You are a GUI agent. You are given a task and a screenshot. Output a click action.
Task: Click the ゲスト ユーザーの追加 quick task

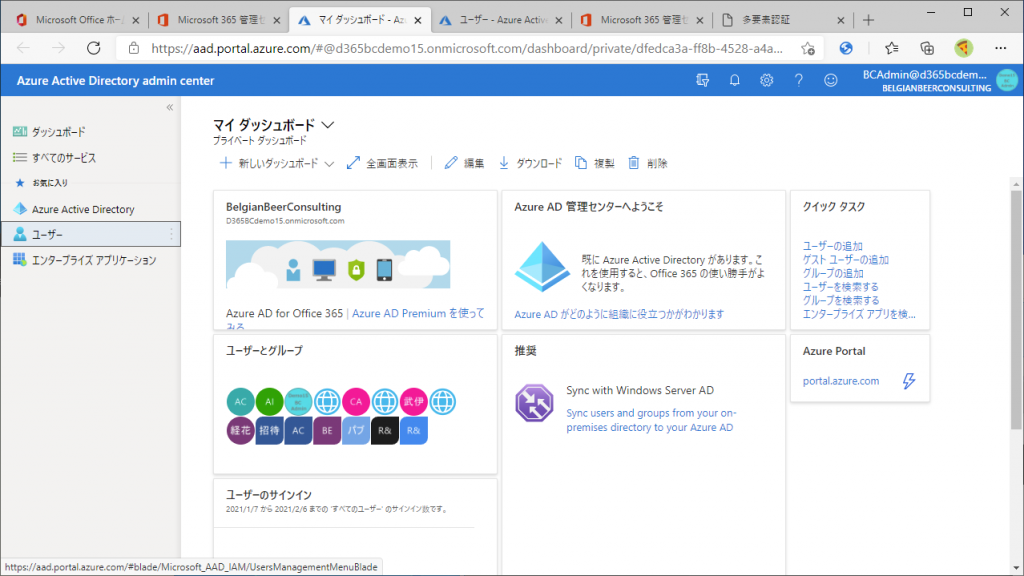pyautogui.click(x=846, y=260)
